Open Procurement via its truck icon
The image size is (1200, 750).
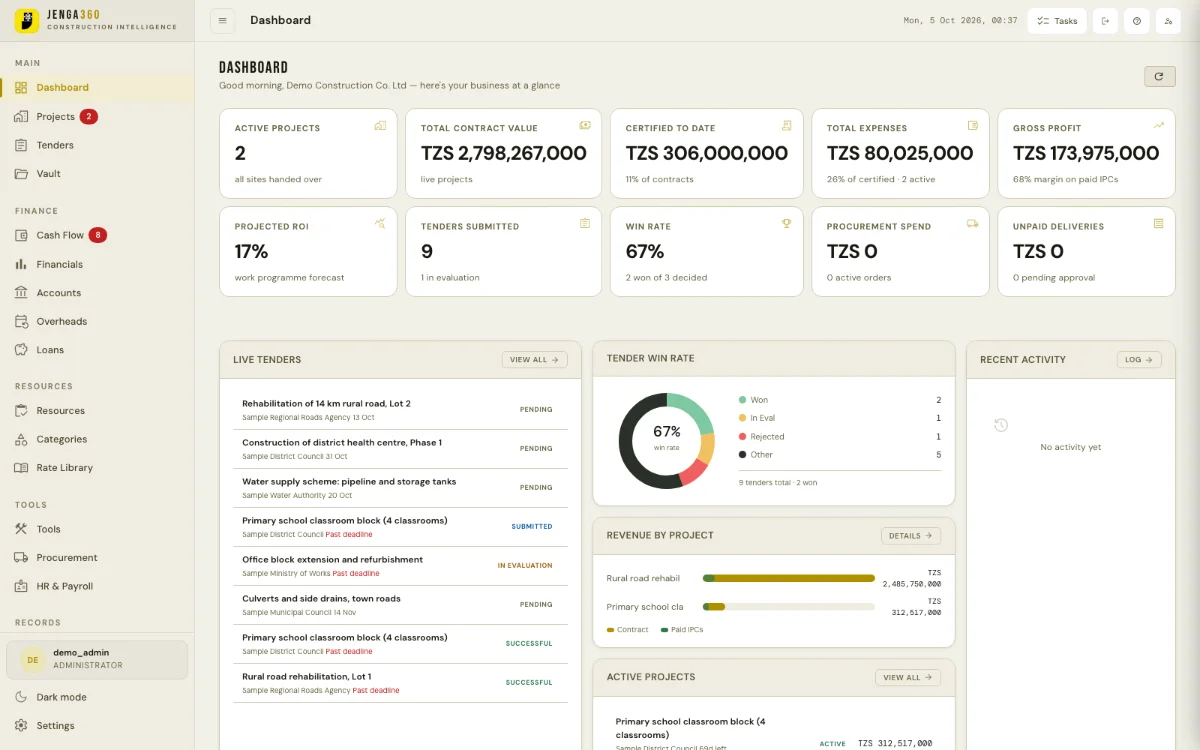tap(21, 557)
